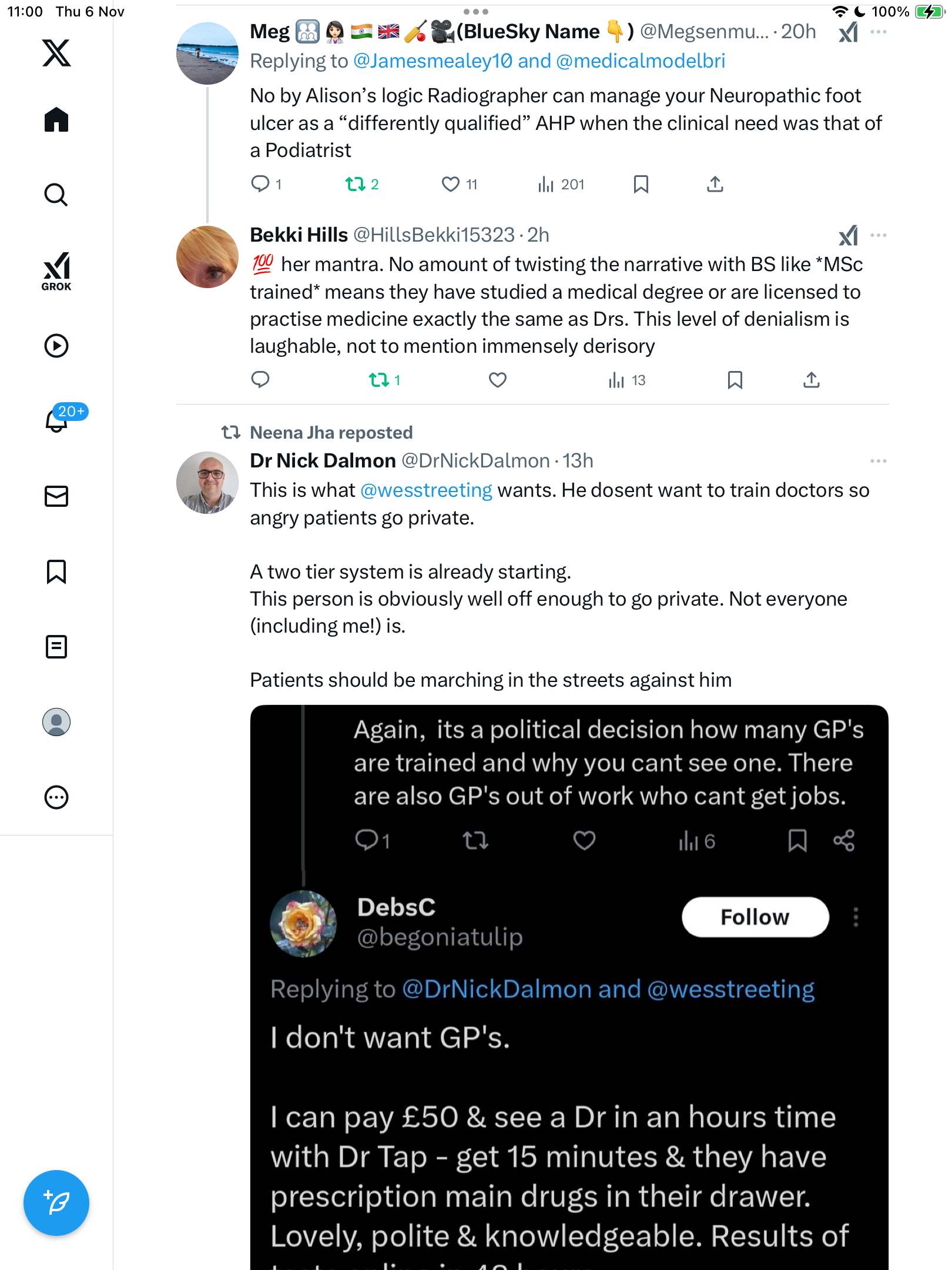
Task: Compose a new post
Action: point(56,1202)
